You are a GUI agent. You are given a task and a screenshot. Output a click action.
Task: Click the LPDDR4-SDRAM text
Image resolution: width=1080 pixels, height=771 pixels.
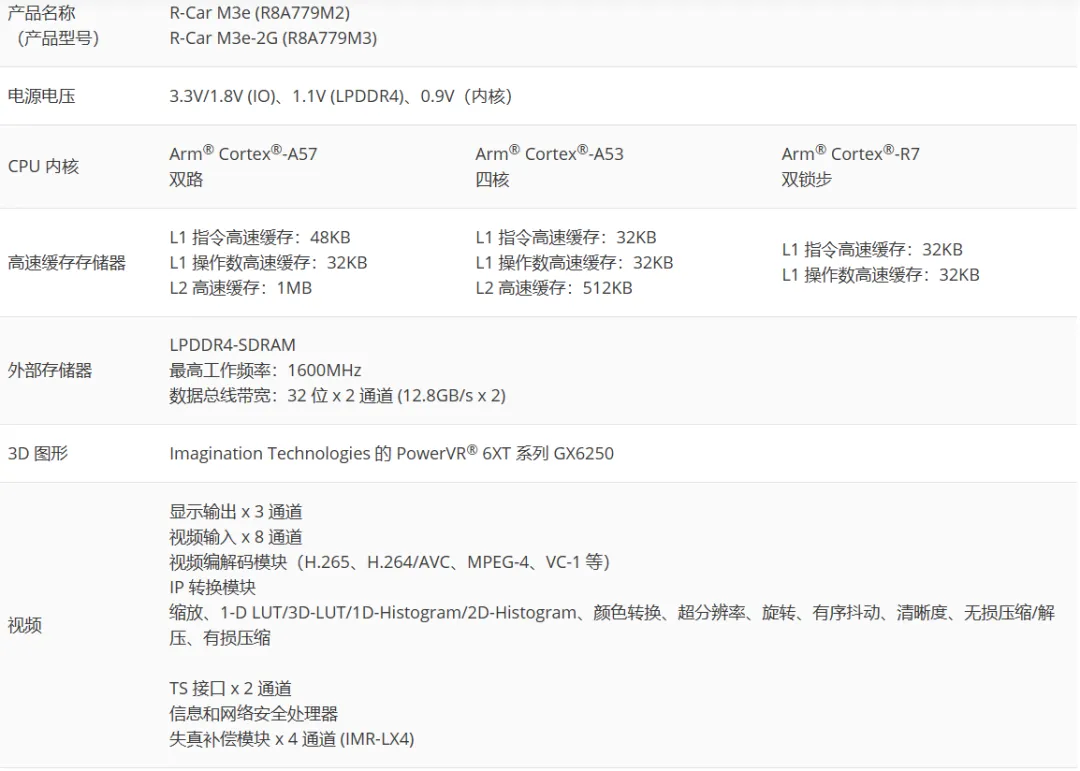pyautogui.click(x=233, y=345)
